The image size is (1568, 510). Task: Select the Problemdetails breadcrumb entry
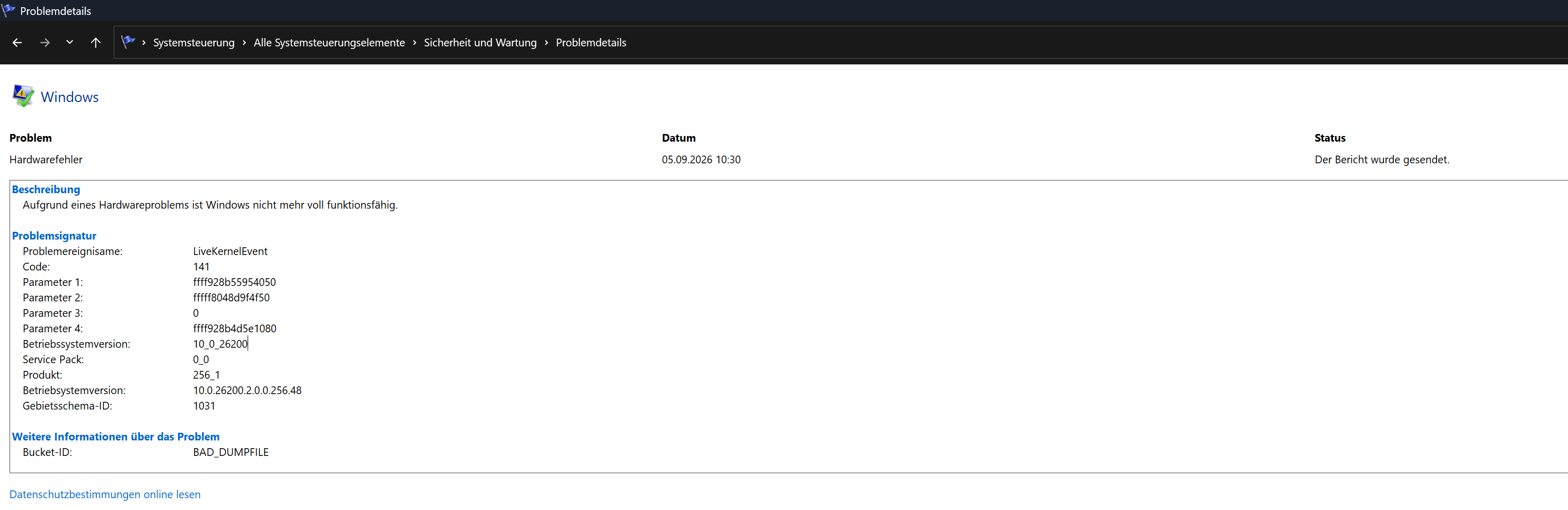(591, 43)
